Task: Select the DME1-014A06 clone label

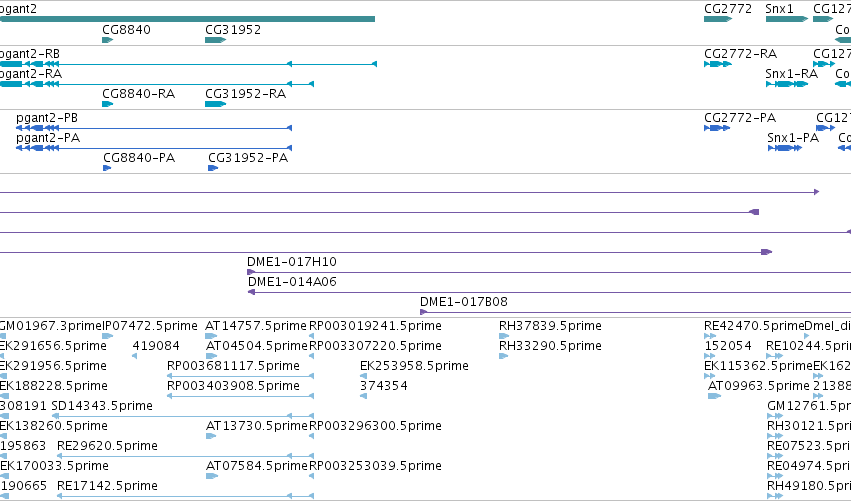Action: pos(292,282)
